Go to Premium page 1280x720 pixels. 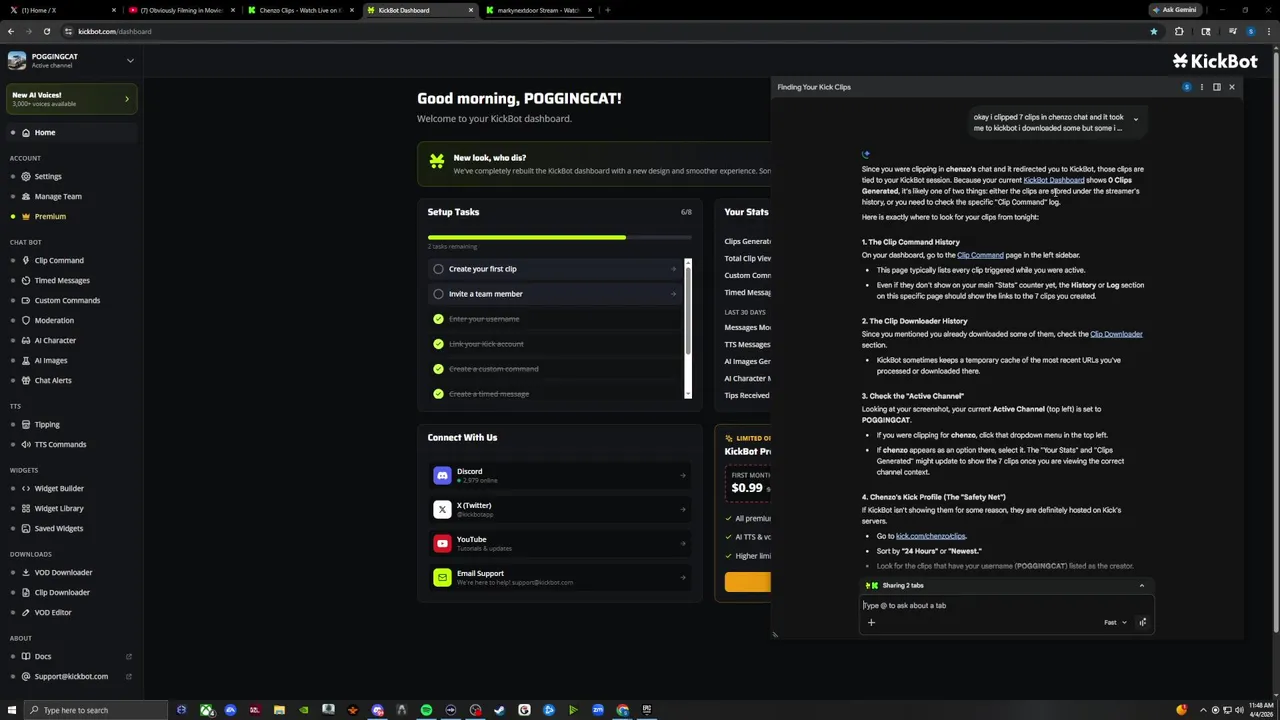70,216
